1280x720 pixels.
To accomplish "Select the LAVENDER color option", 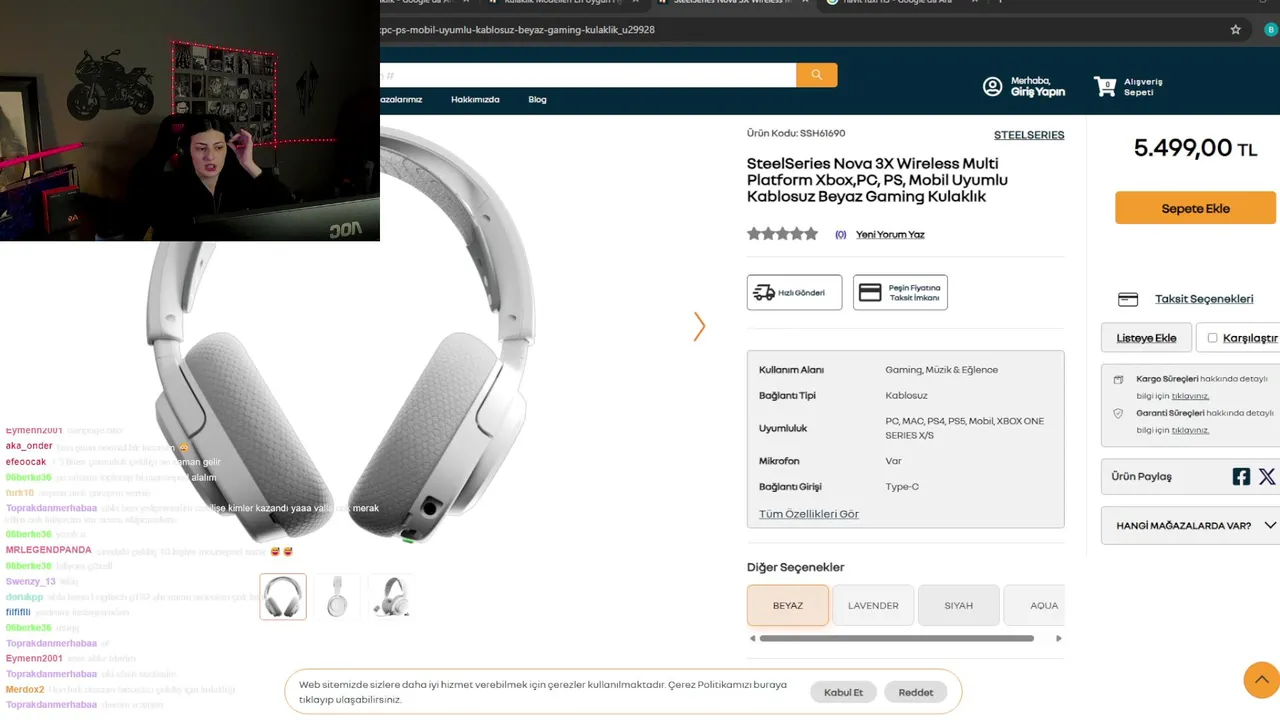I will pos(873,605).
